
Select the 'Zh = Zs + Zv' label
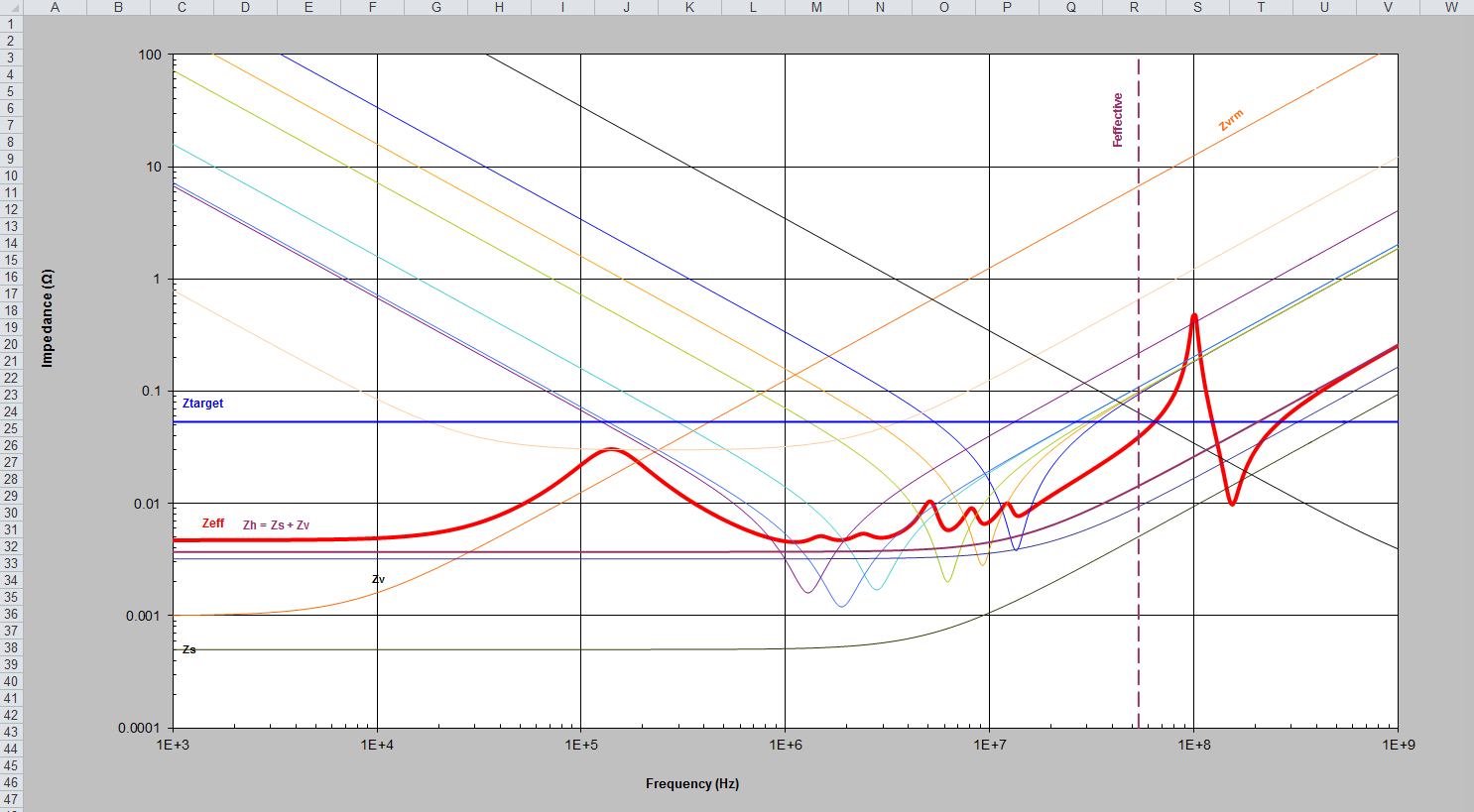tap(276, 525)
